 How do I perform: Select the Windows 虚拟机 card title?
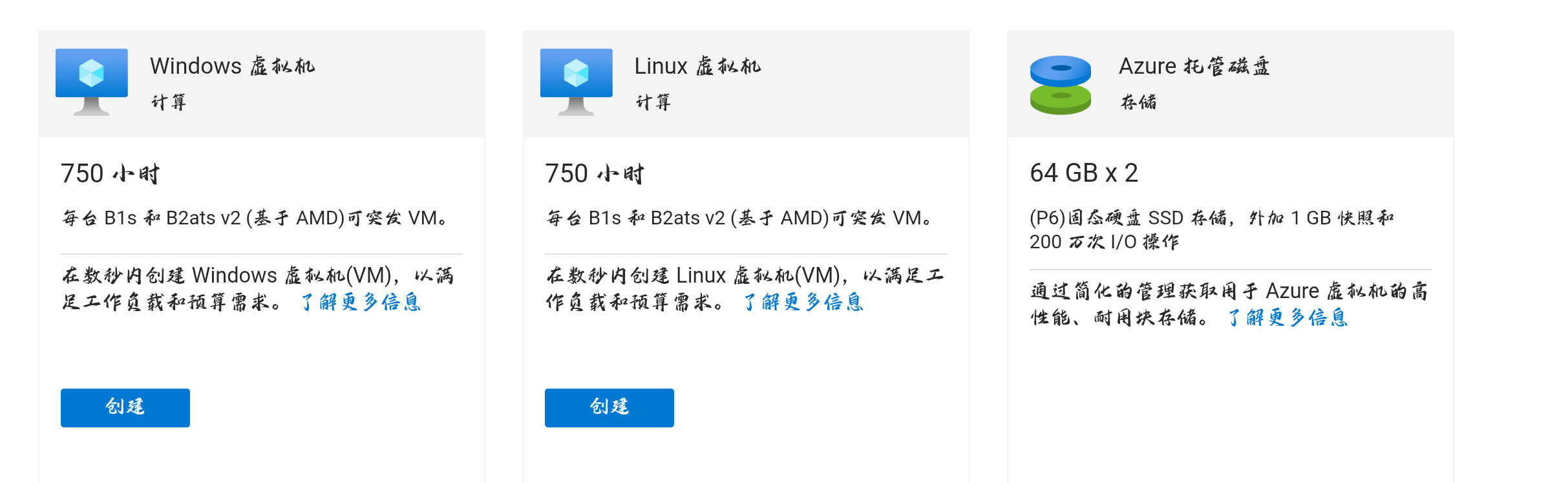[233, 66]
